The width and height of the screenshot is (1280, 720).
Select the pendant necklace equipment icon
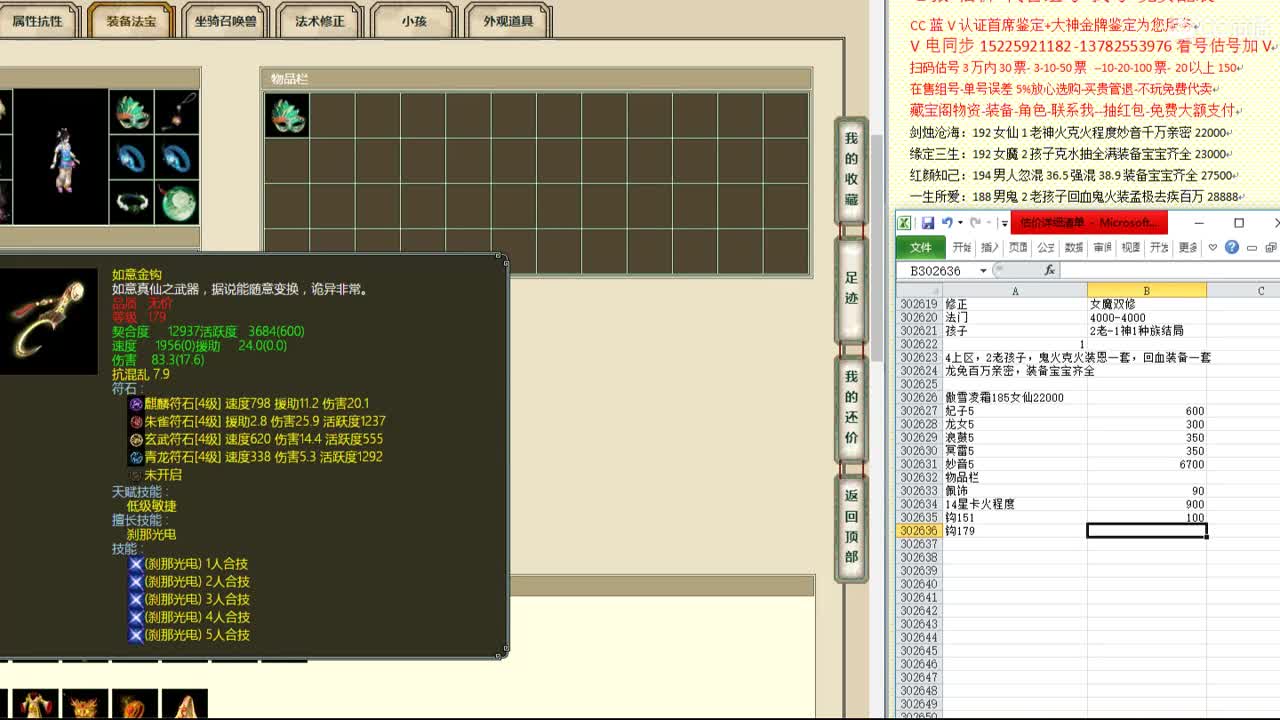point(177,112)
